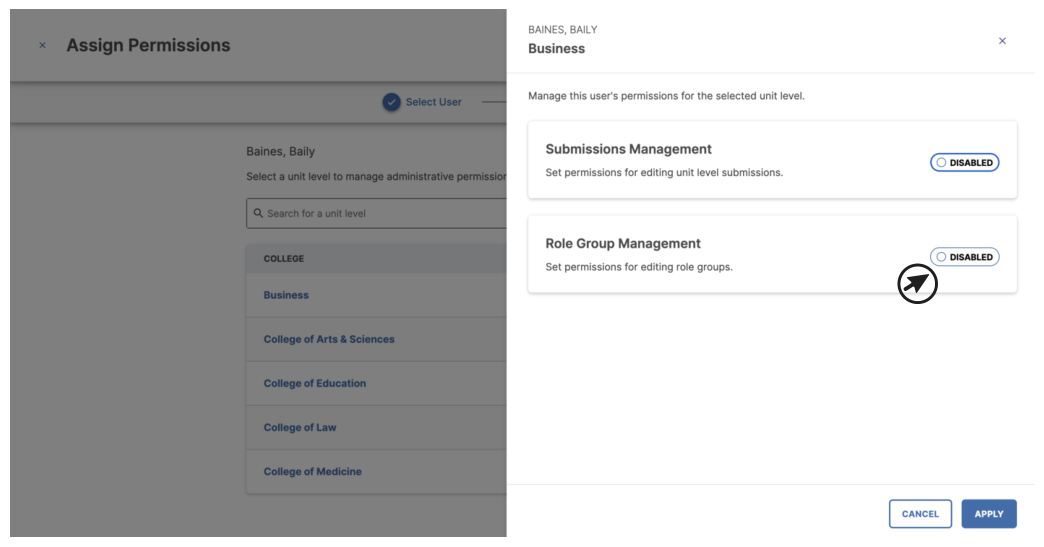1044x547 pixels.
Task: Click the Submissions Management card title
Action: click(x=628, y=149)
